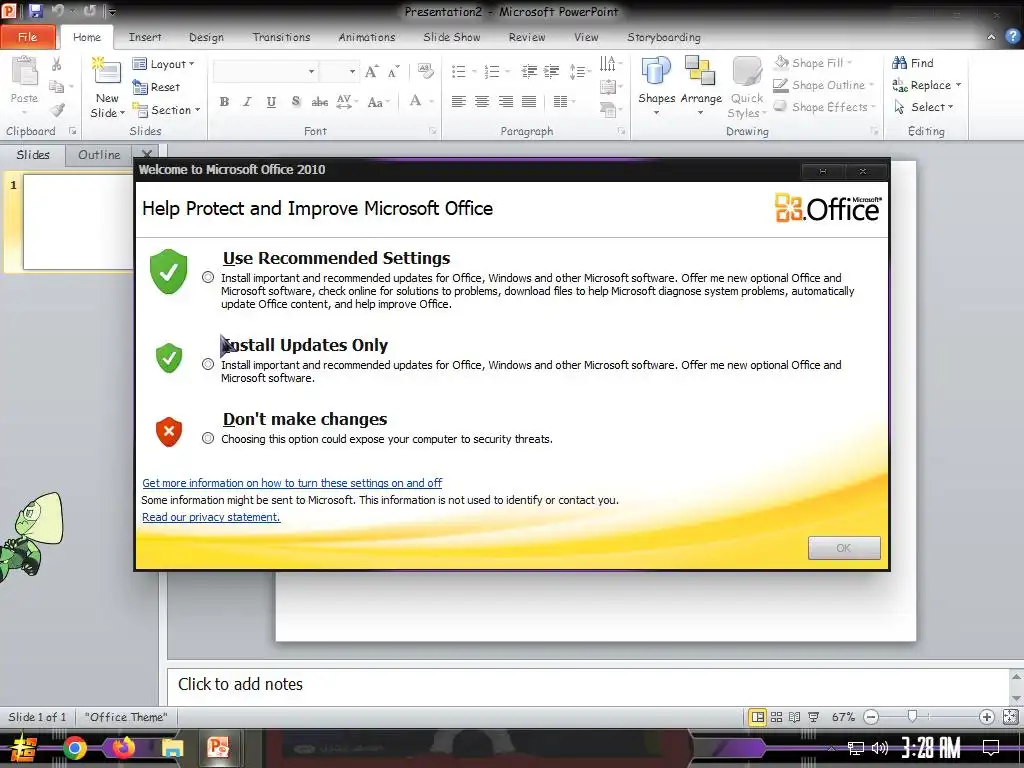Screen dimensions: 1024x768
Task: Click the New Slide icon
Action: 107,71
